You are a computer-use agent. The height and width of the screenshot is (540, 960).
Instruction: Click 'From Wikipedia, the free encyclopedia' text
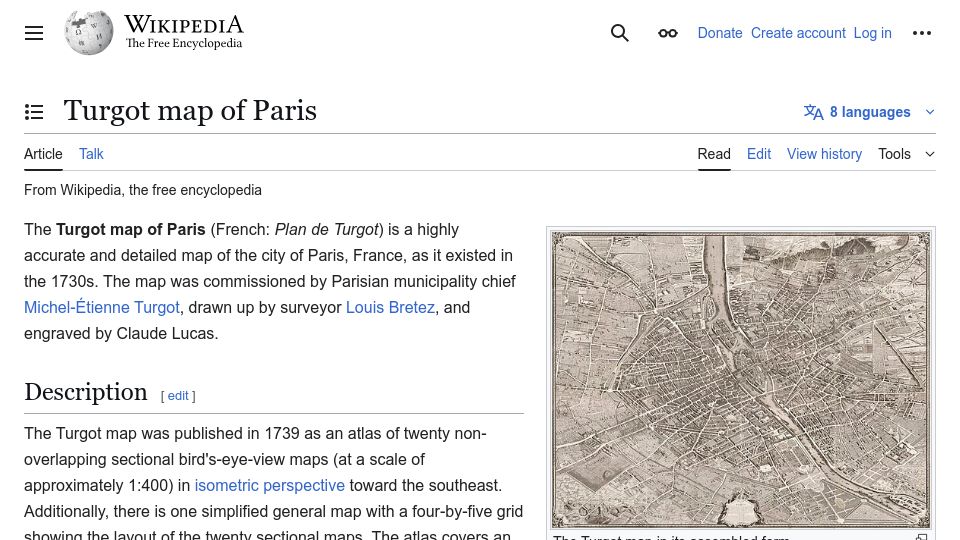coord(143,190)
